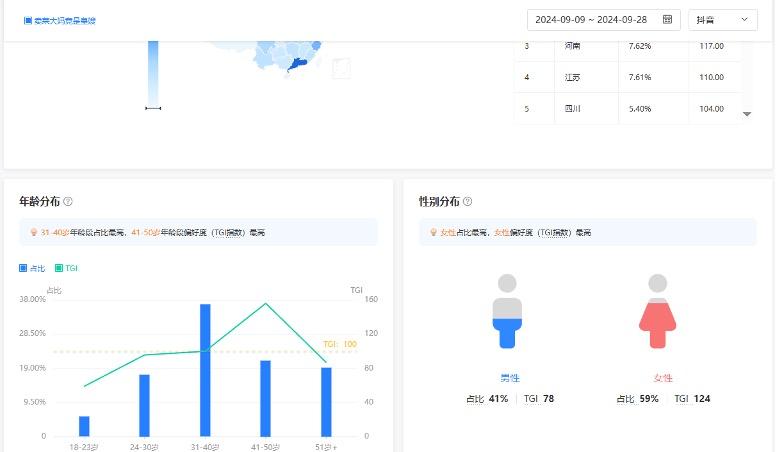Click the map color scale slider handle
The width and height of the screenshot is (776, 452).
click(153, 108)
